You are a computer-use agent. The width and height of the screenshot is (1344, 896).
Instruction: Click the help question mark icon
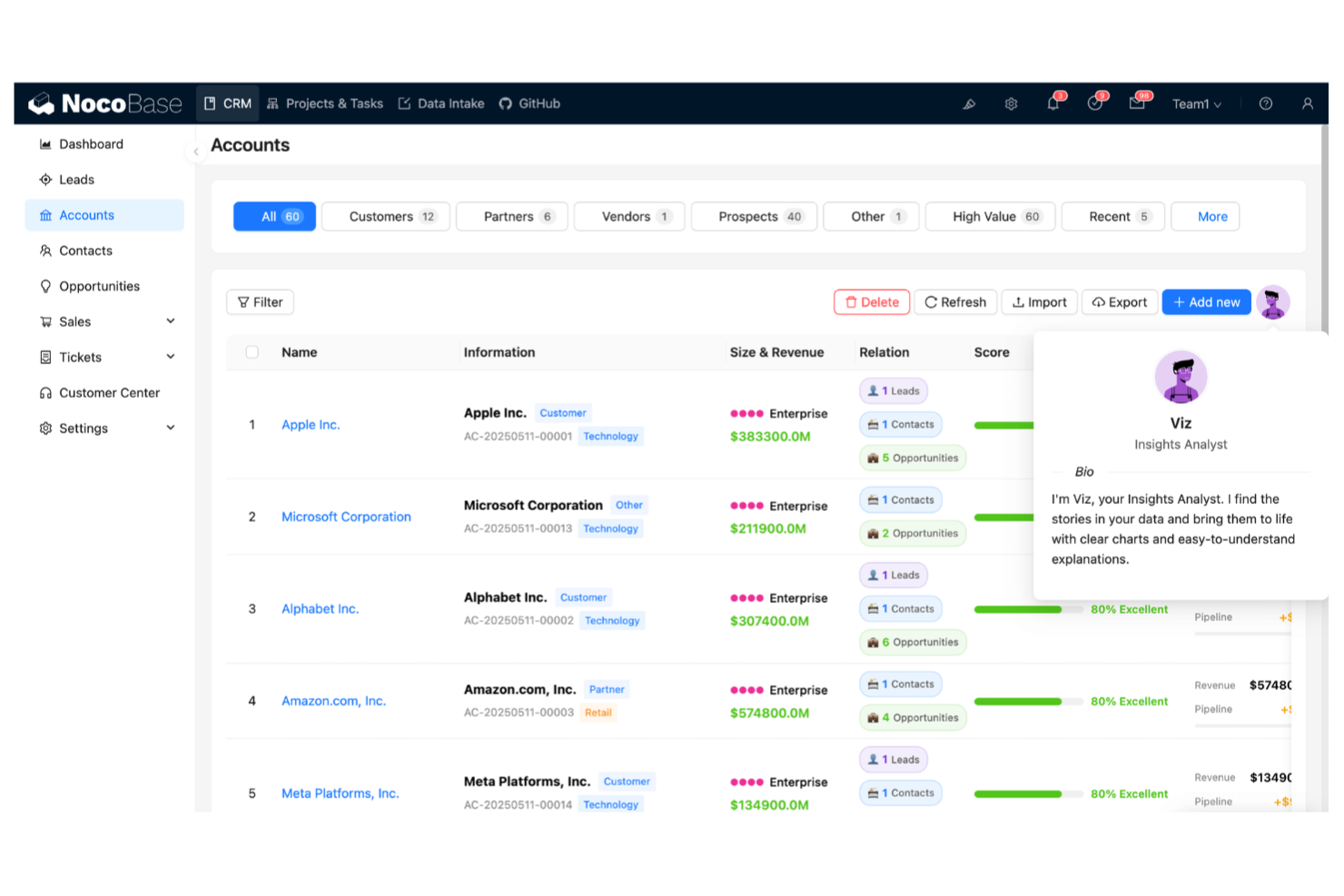(x=1265, y=103)
